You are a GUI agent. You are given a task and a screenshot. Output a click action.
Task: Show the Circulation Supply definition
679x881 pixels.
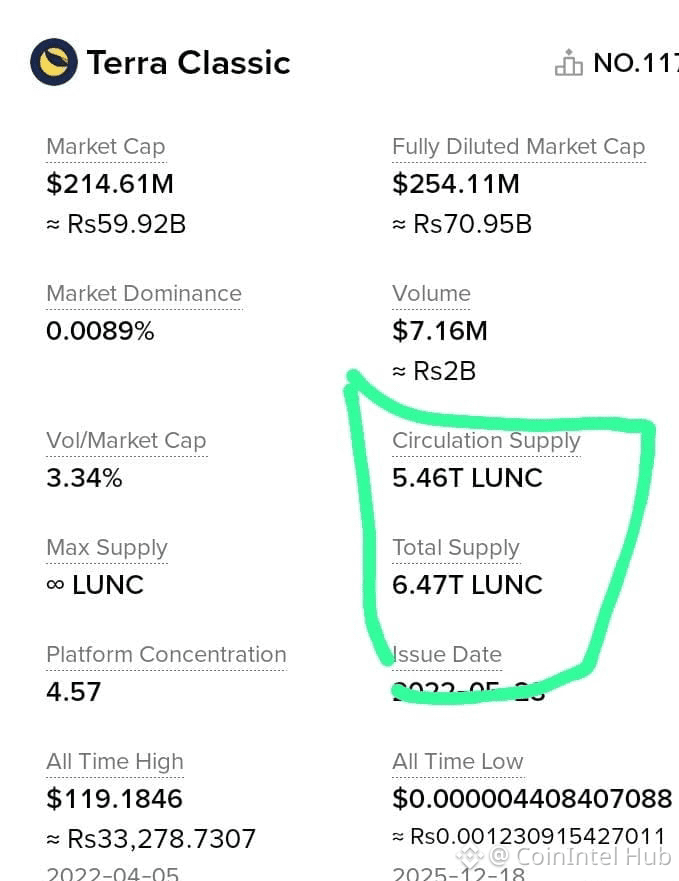(486, 441)
